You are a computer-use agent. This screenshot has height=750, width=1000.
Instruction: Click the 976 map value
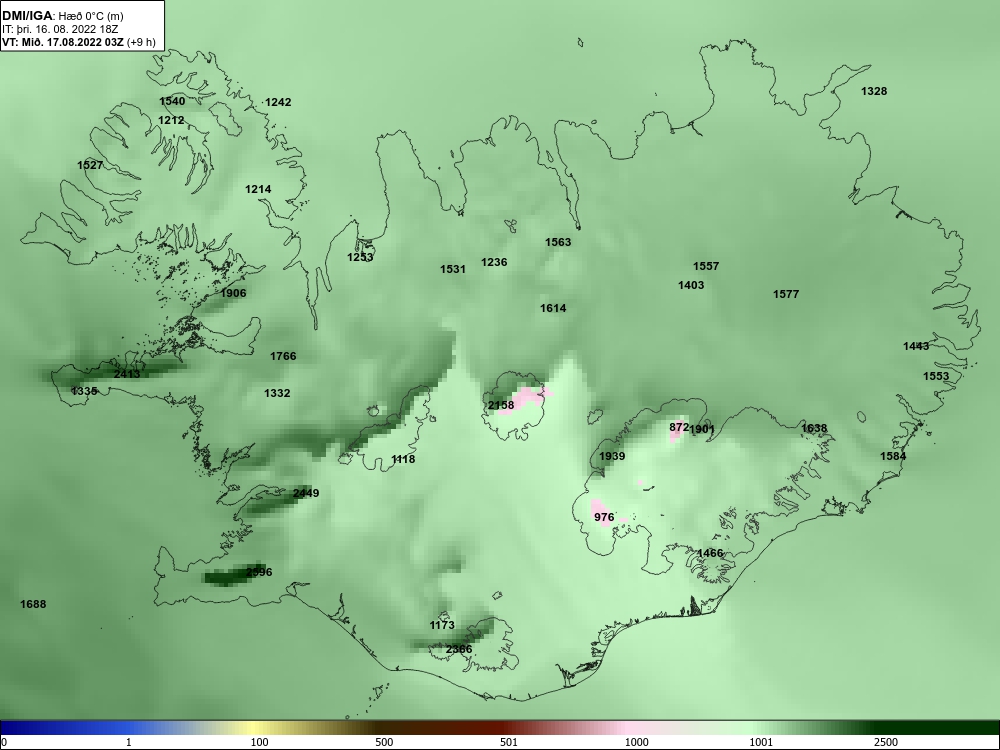(x=603, y=517)
